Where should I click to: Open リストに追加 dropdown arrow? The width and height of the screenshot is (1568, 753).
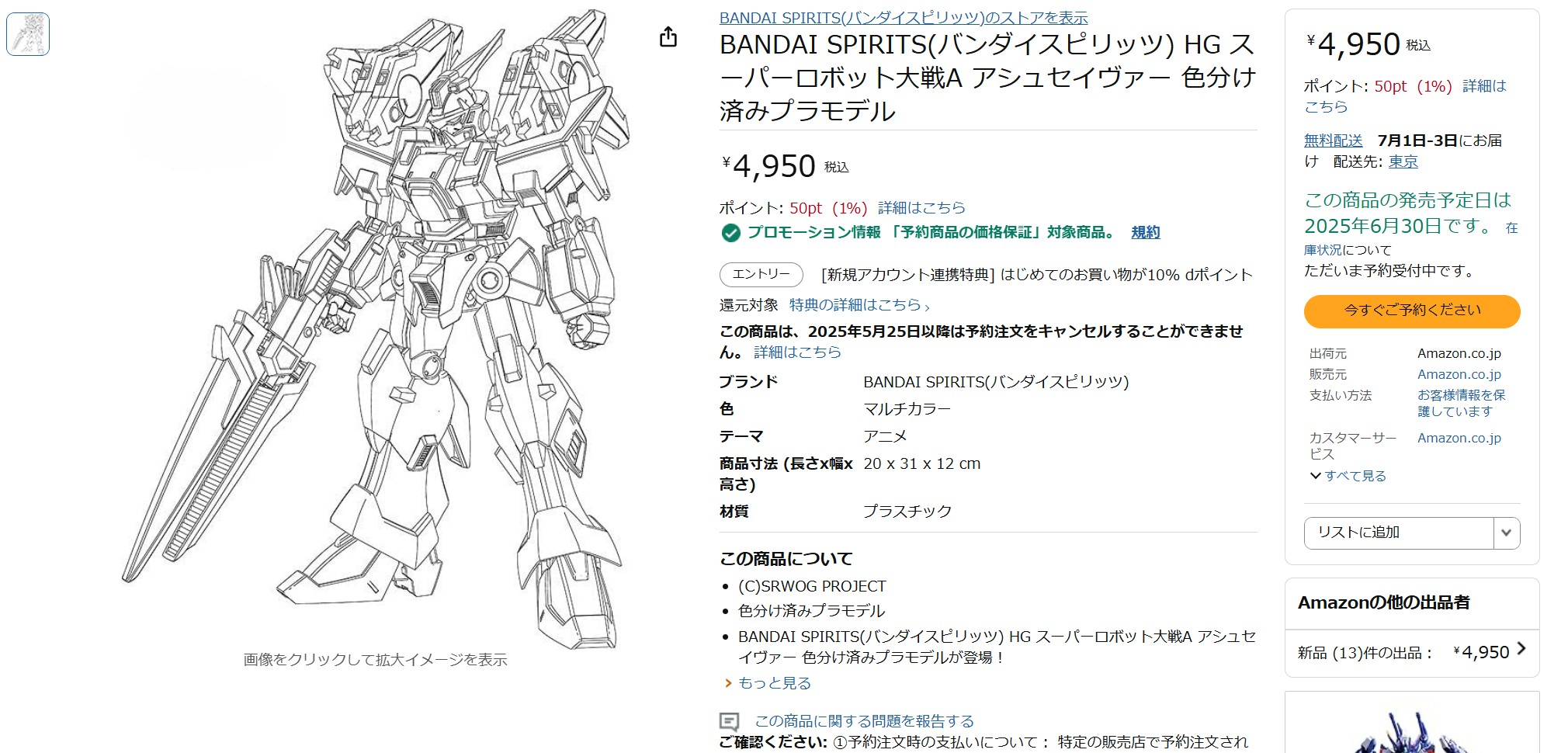click(x=1506, y=533)
